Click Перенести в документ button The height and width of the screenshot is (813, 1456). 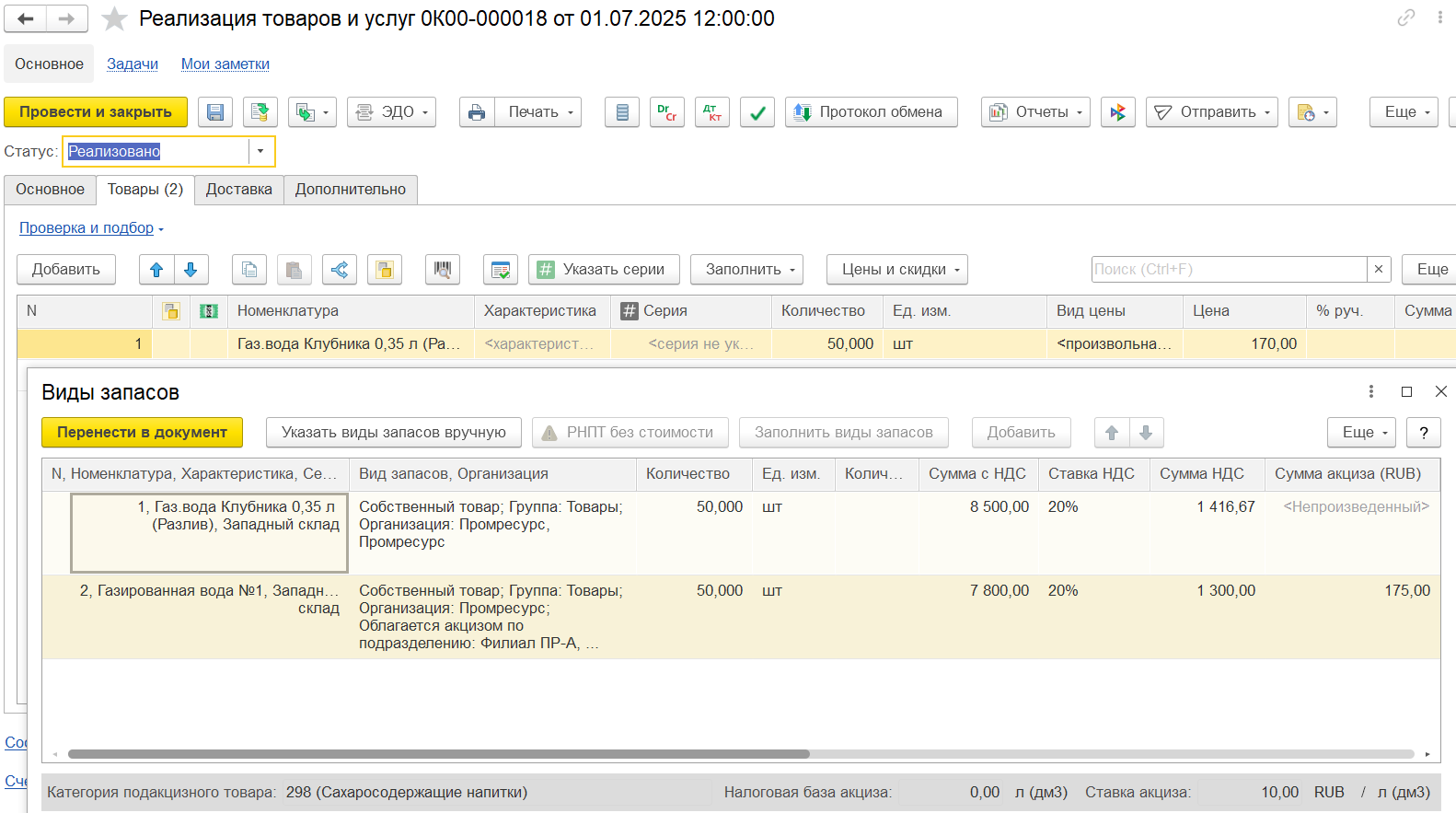point(142,432)
